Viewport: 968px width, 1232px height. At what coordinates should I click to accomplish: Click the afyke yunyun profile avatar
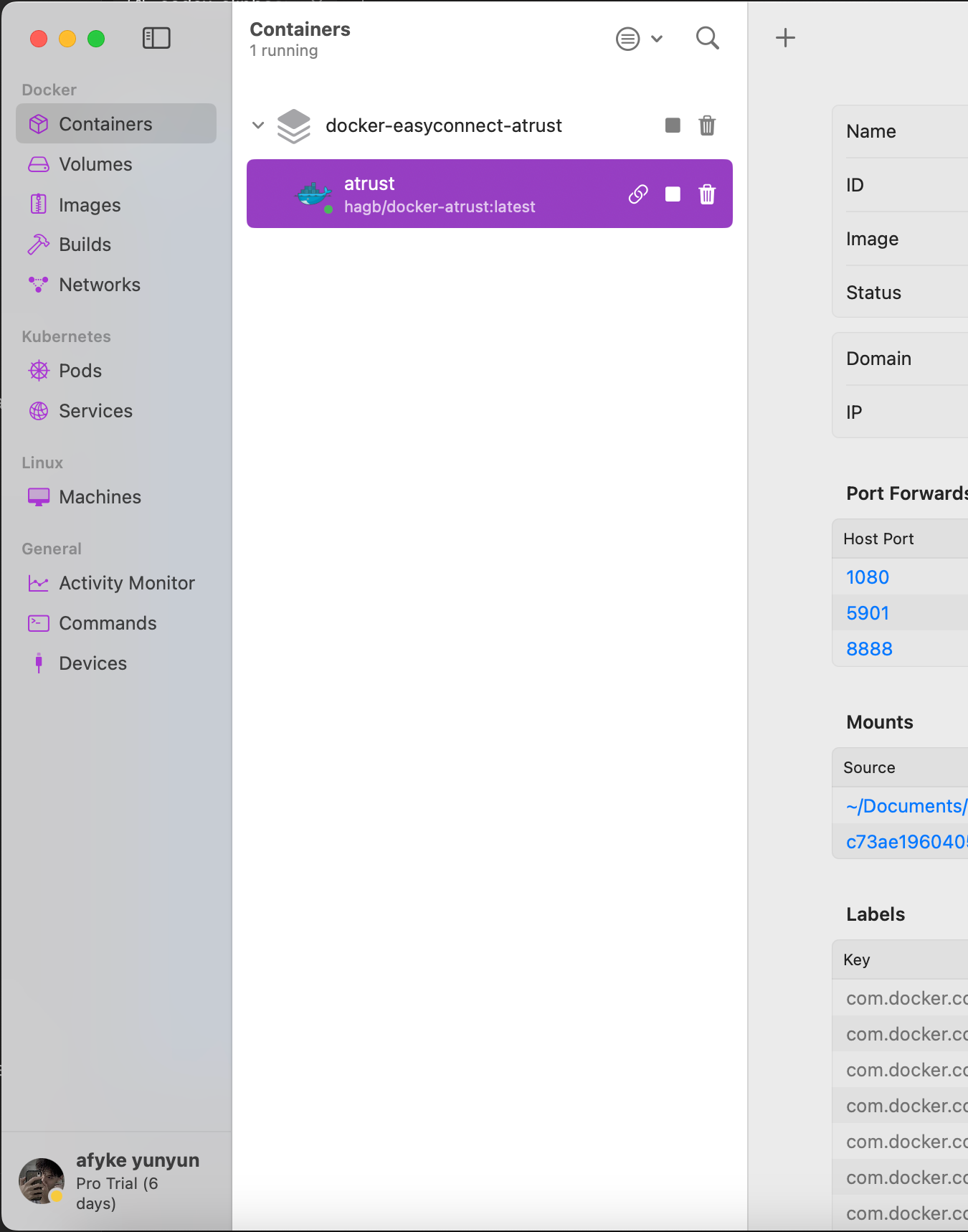(x=42, y=1181)
